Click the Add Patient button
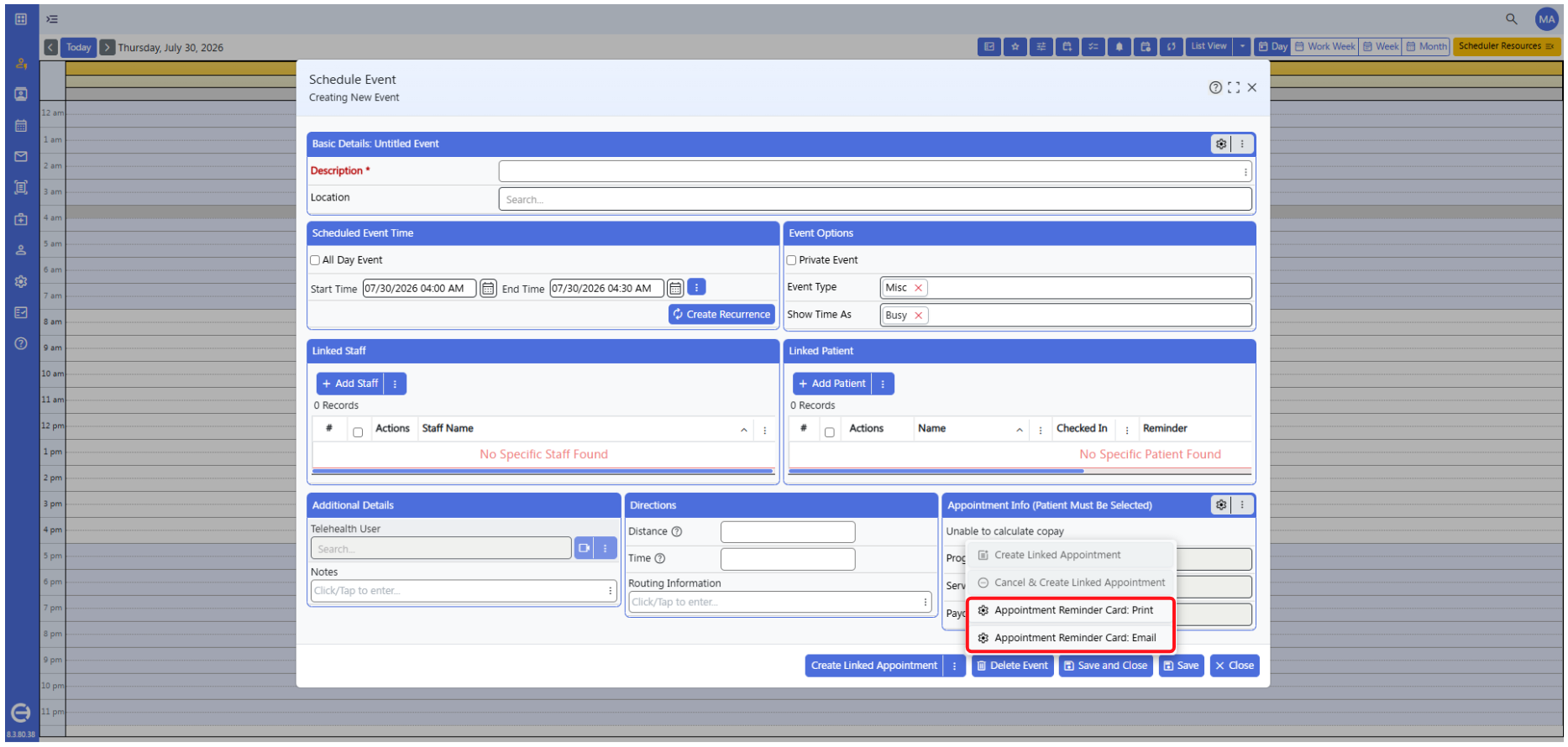The height and width of the screenshot is (747, 1568). coord(831,384)
